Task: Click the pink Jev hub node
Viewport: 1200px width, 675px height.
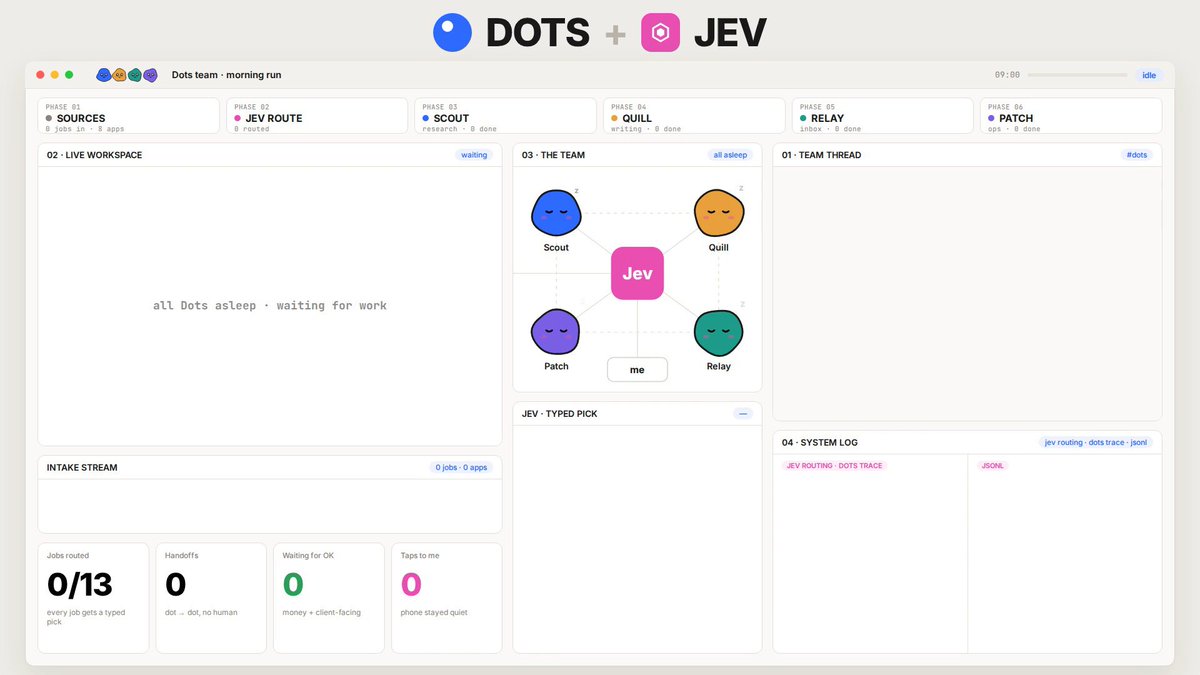Action: coord(637,273)
